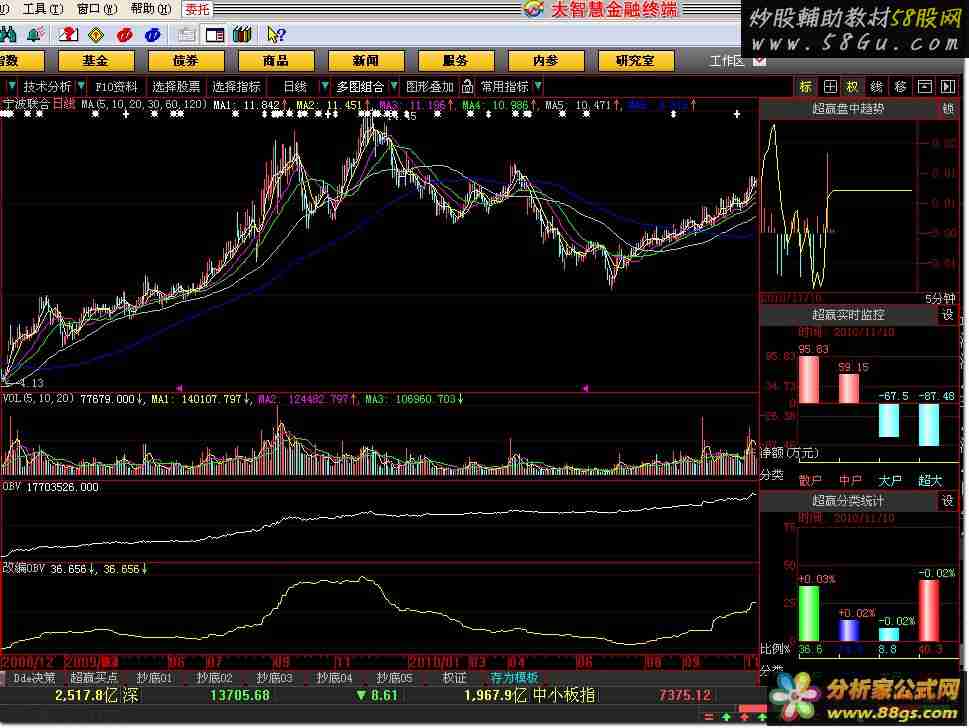Click the help cursor question mark icon
This screenshot has width=969, height=728.
[275, 35]
